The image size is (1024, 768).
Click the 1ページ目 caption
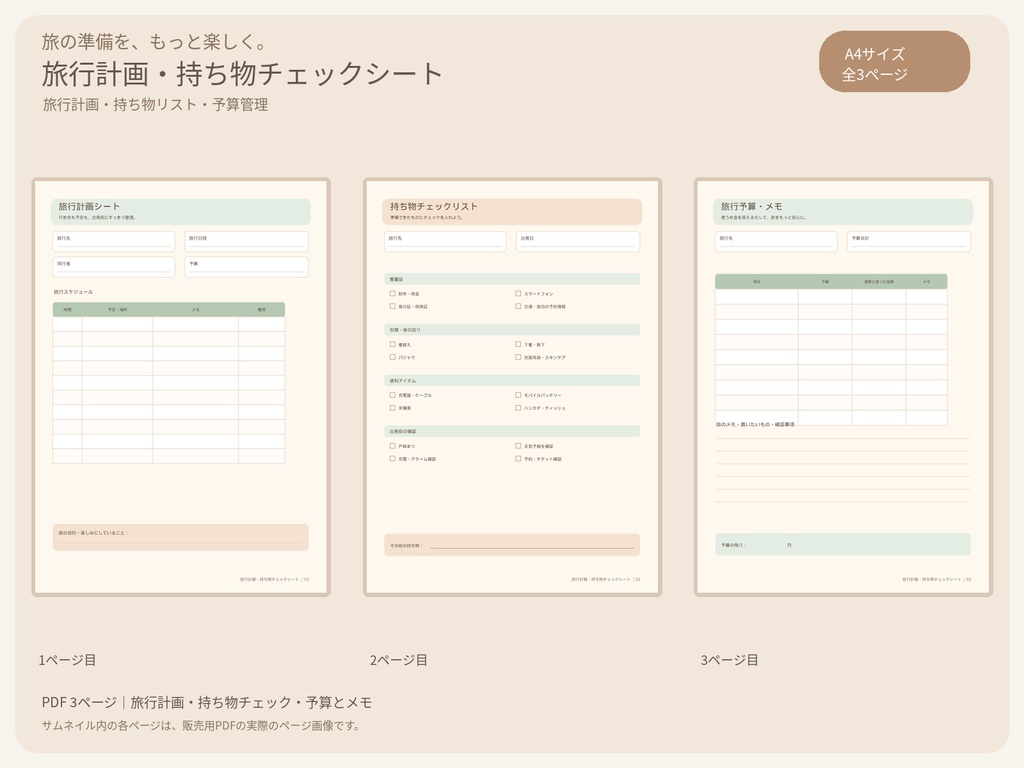[67, 660]
